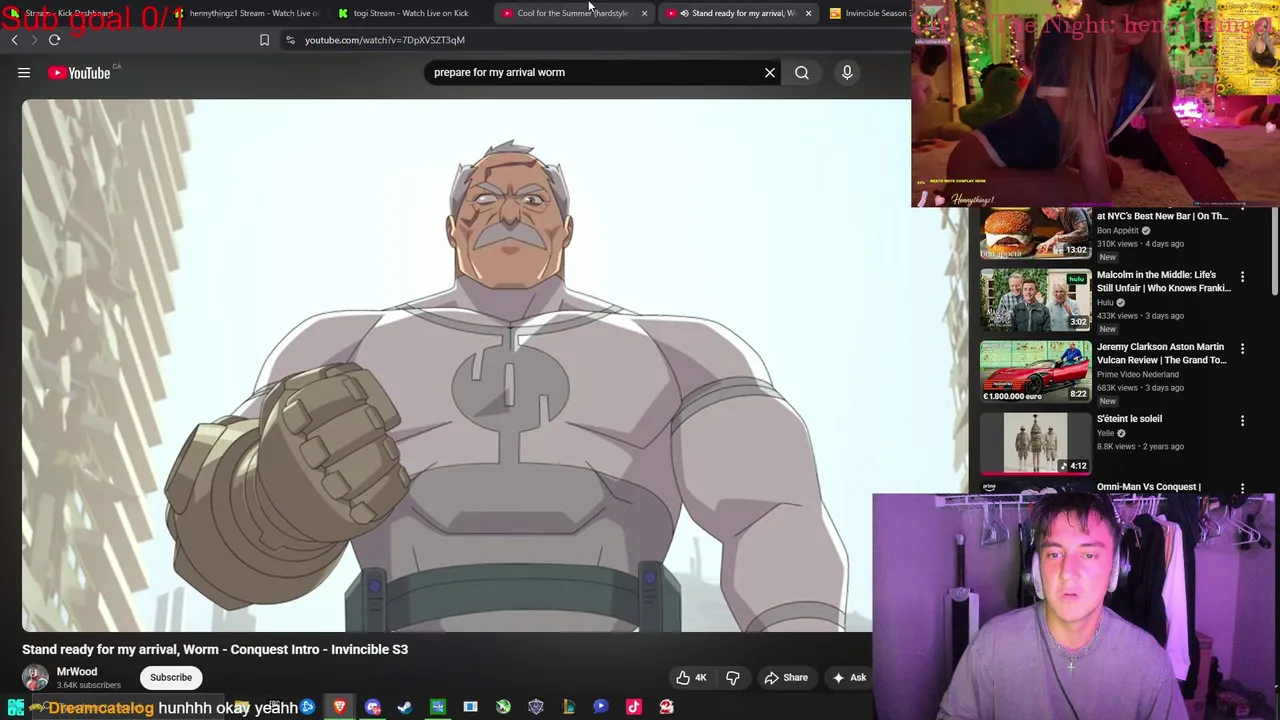Click the youtube.com address bar URL
This screenshot has width=1280, height=720.
coord(385,40)
